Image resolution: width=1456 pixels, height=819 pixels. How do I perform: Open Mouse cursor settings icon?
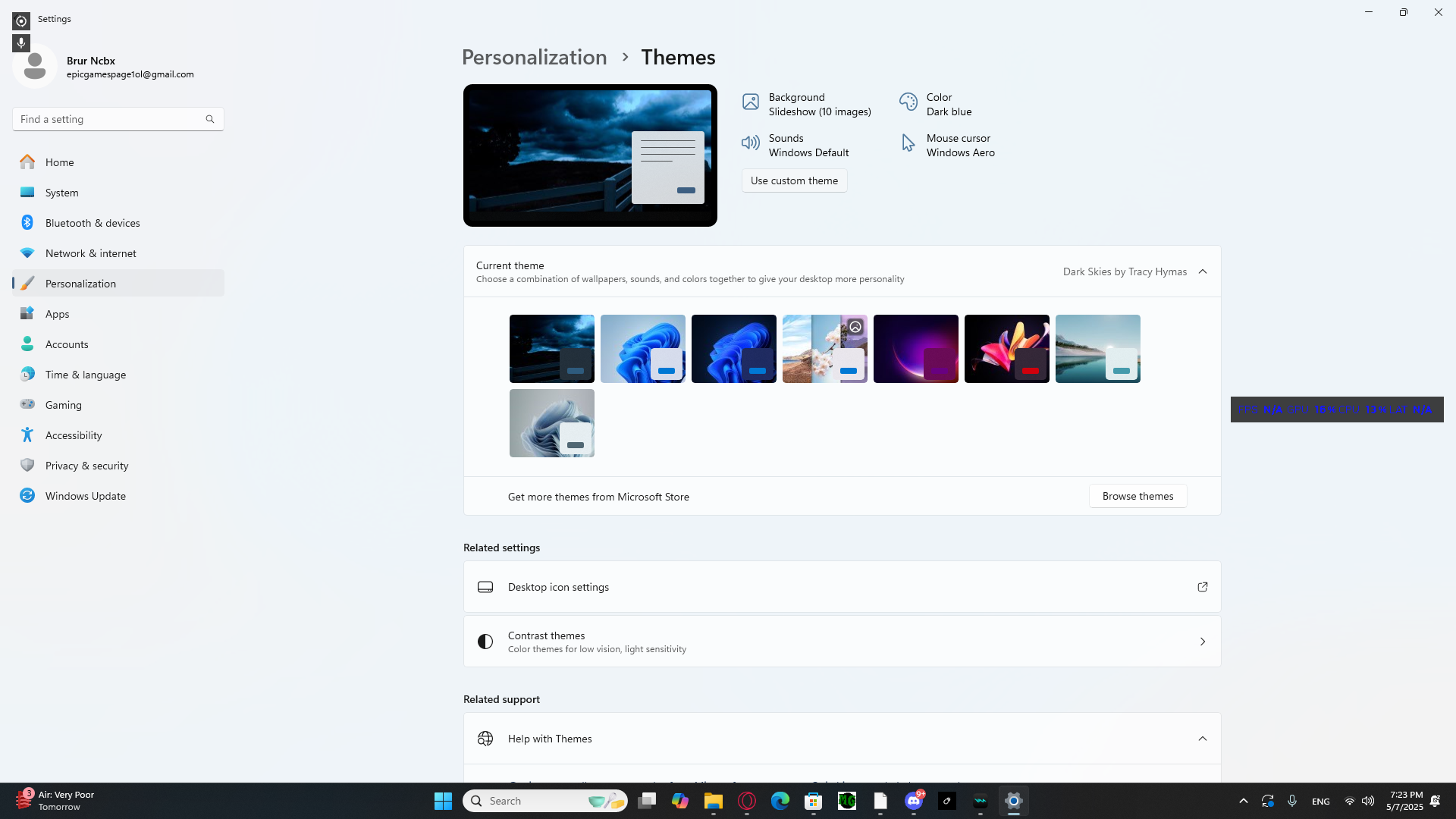[x=908, y=143]
